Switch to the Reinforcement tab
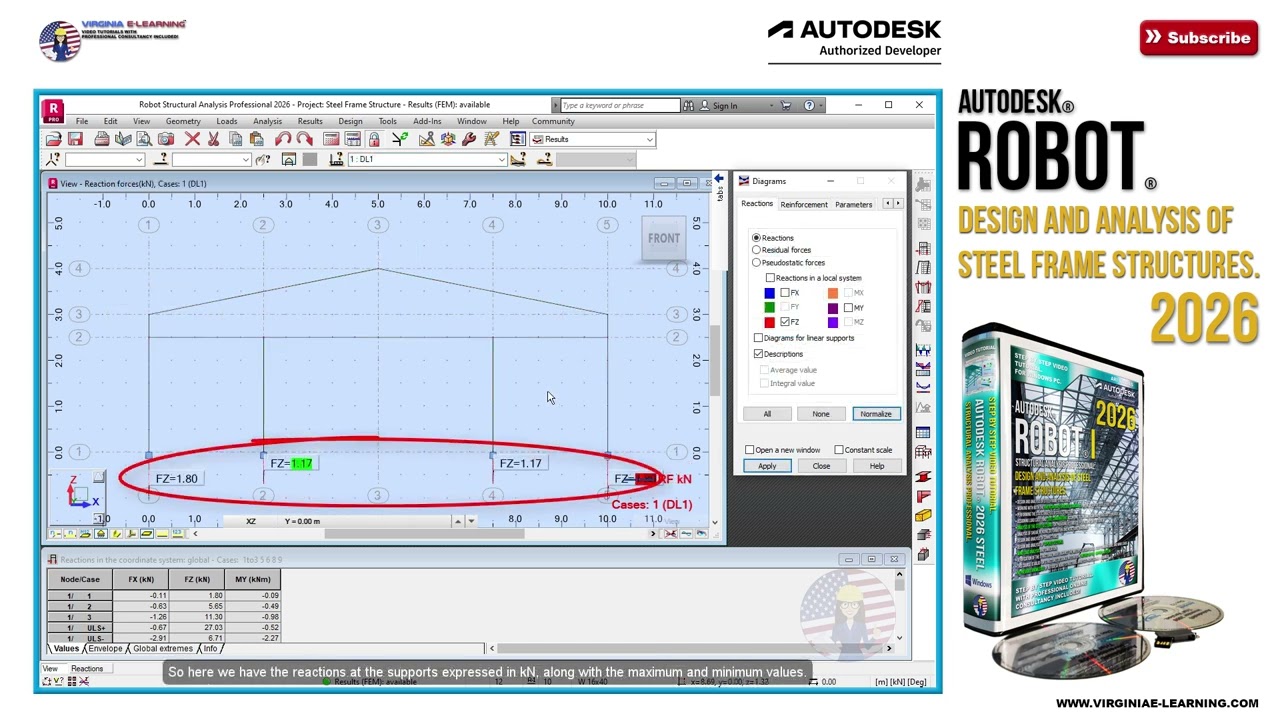 click(804, 204)
